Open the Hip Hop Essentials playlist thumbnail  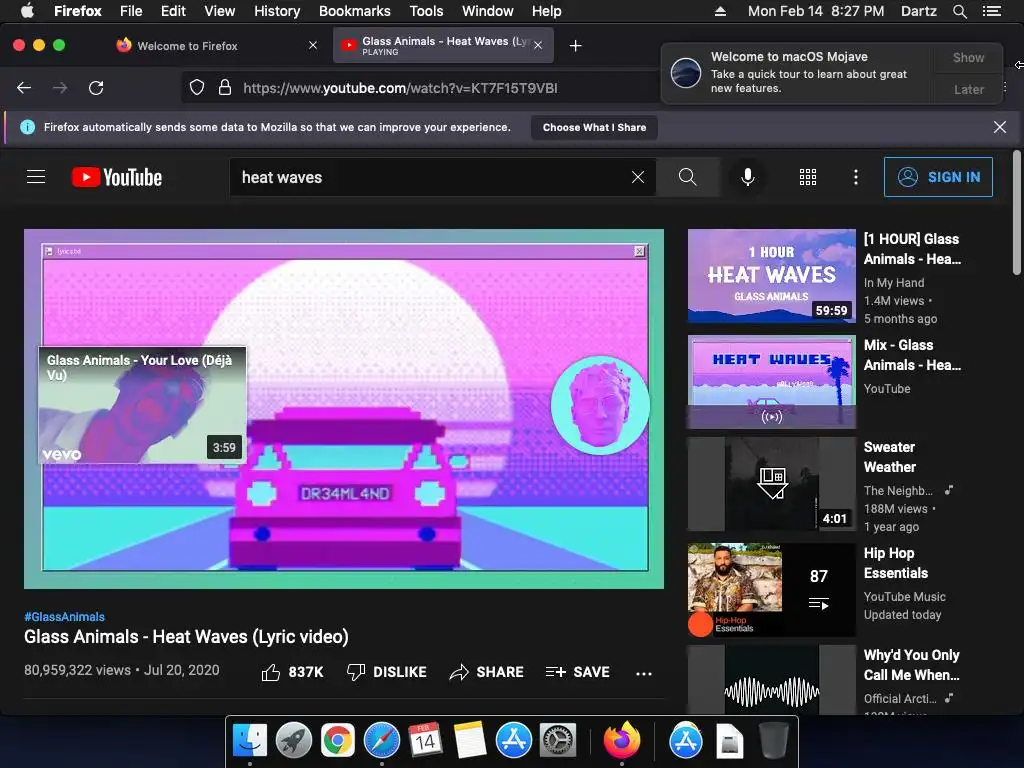pos(771,590)
